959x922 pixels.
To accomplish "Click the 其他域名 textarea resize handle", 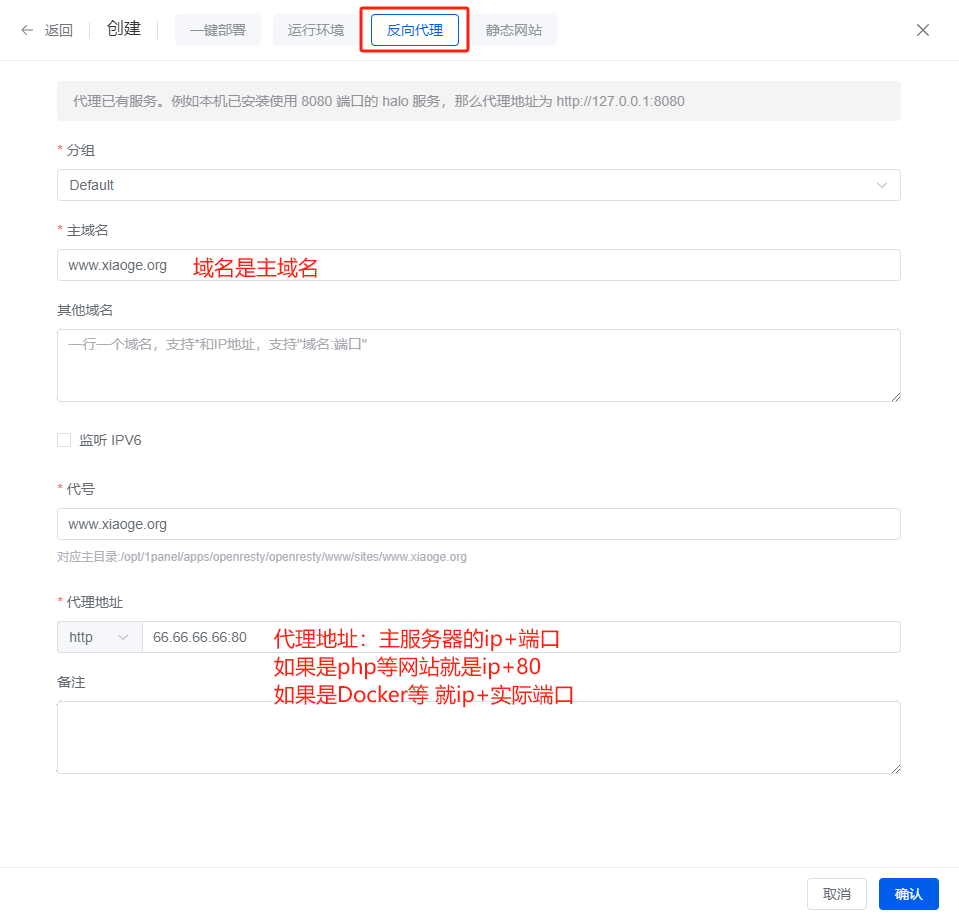I will tap(895, 396).
